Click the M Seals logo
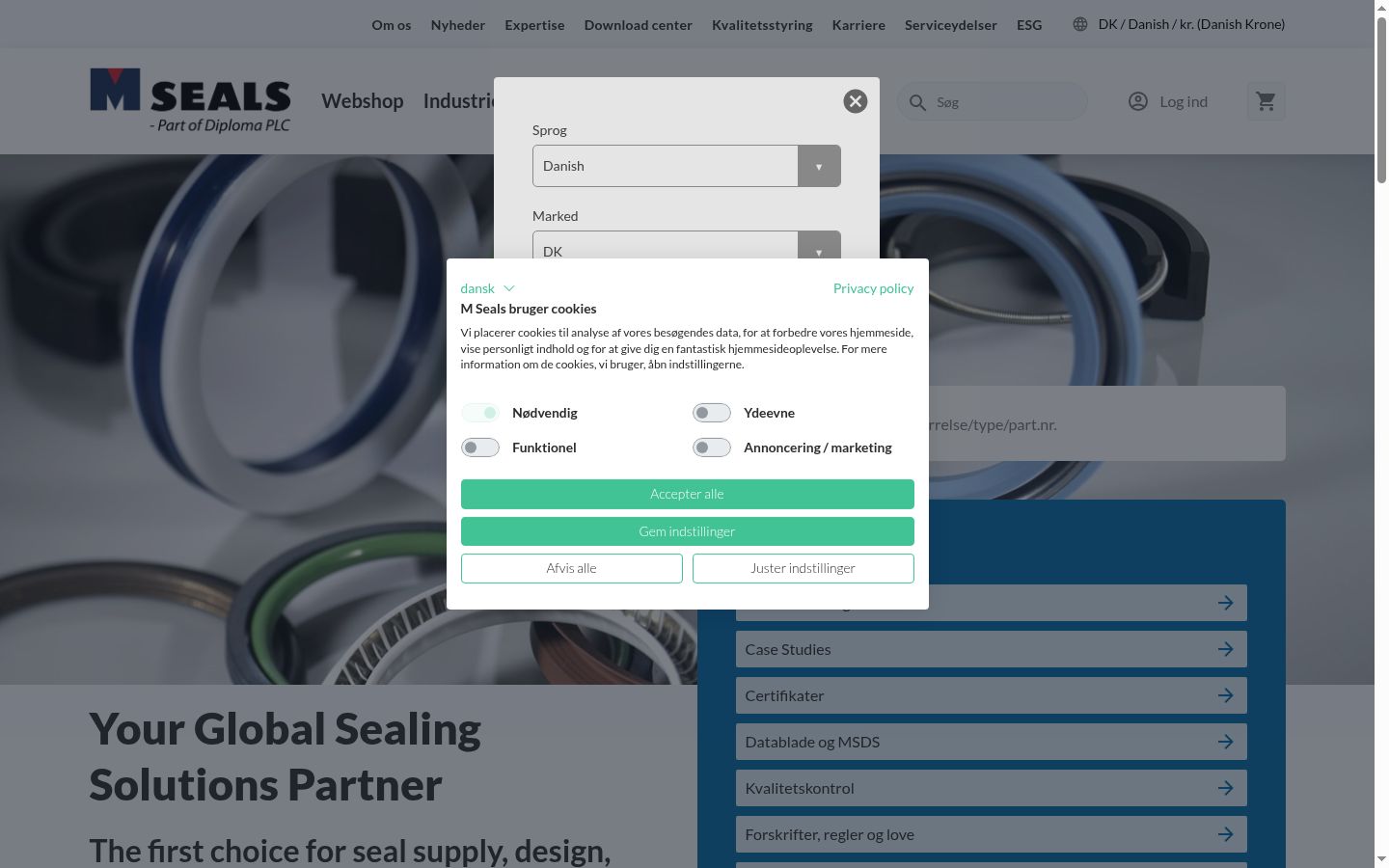The width and height of the screenshot is (1389, 868). click(190, 100)
